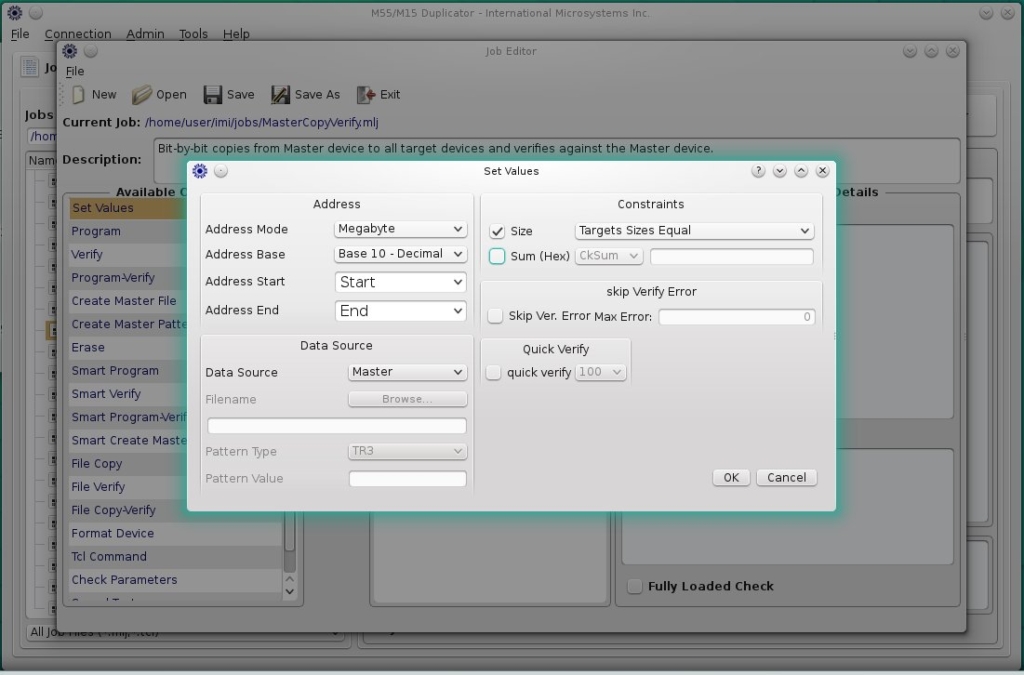Open the Address End combo box
Viewport: 1024px width, 675px height.
coord(400,311)
